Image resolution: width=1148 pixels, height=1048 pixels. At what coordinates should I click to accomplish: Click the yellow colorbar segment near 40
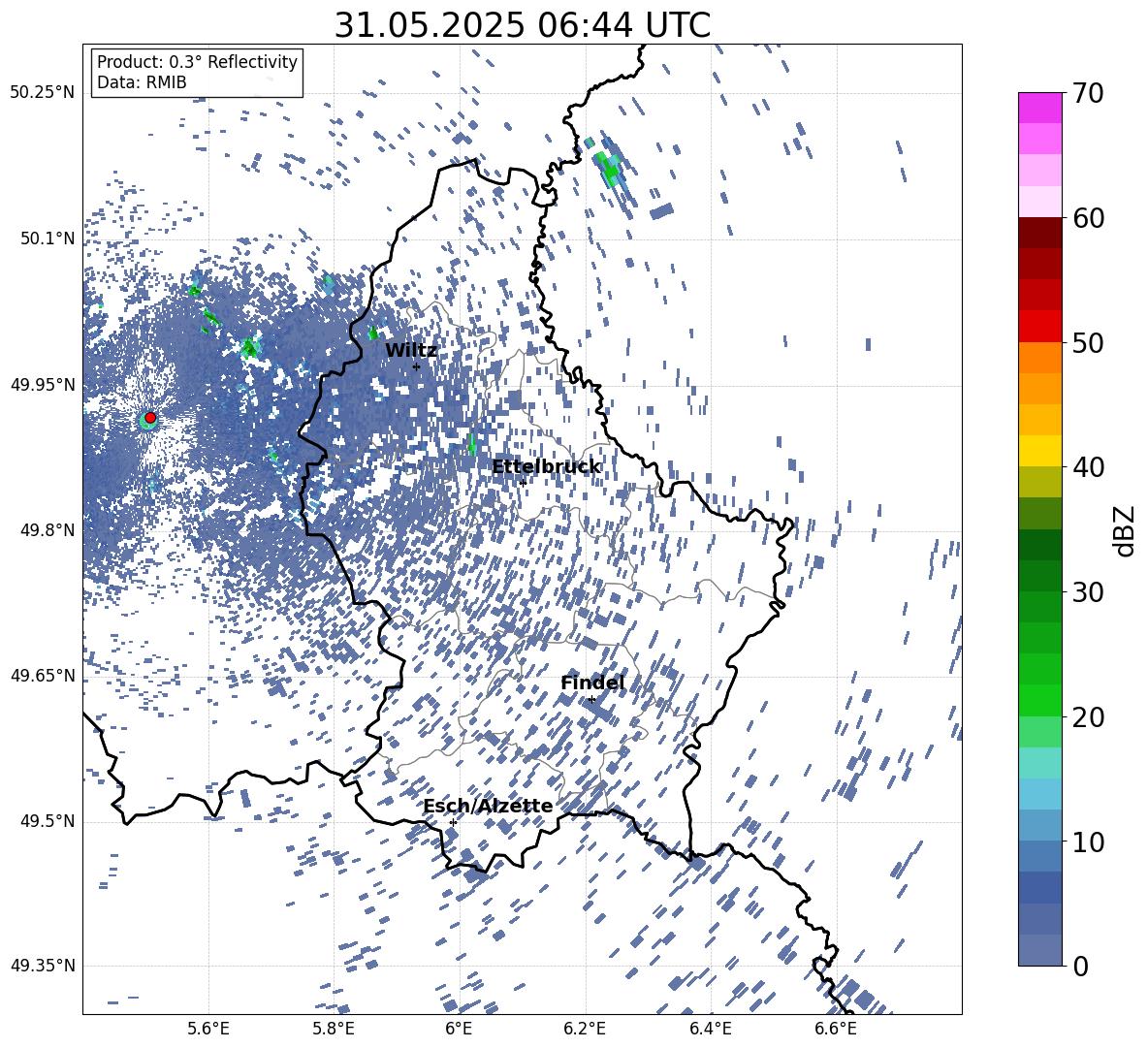click(x=1039, y=451)
